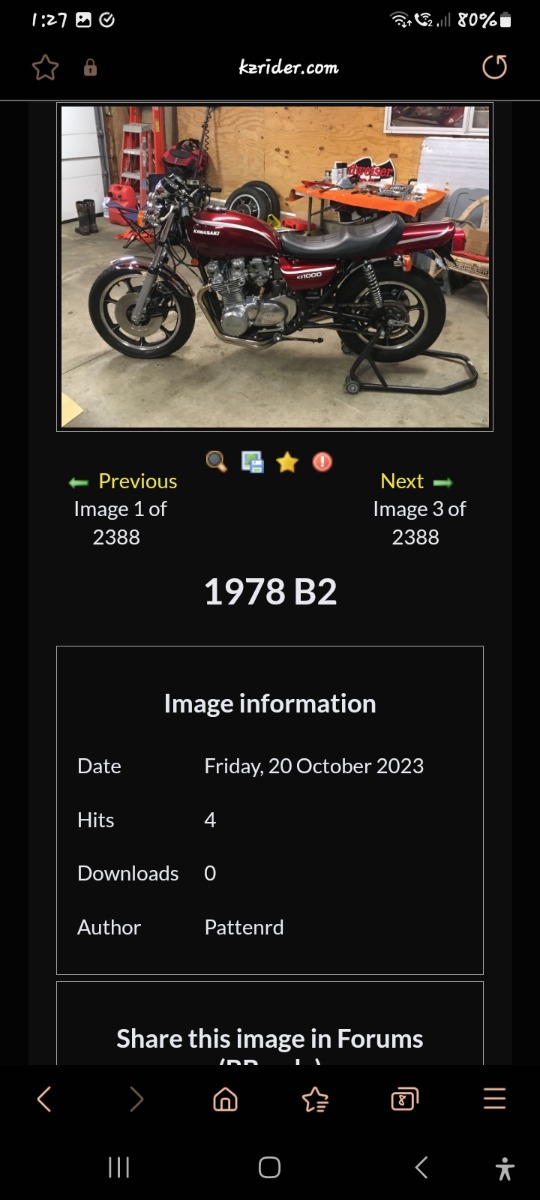Tap the bookmark star outline icon
Screen dimensions: 540x1200
point(45,67)
